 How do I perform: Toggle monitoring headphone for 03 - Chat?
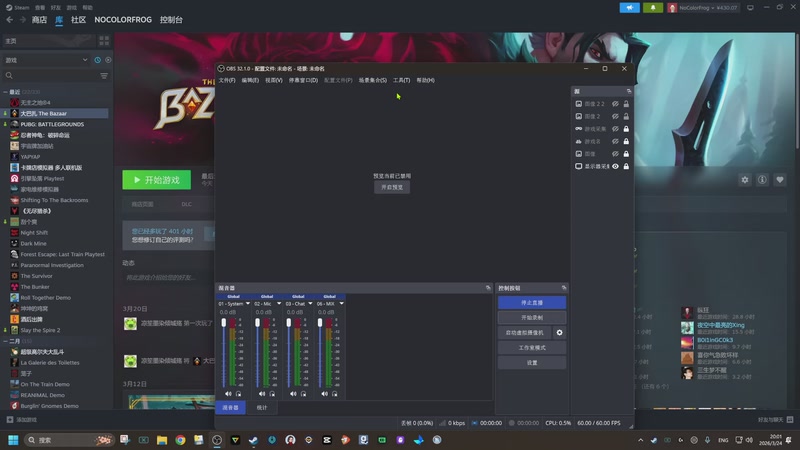click(303, 394)
